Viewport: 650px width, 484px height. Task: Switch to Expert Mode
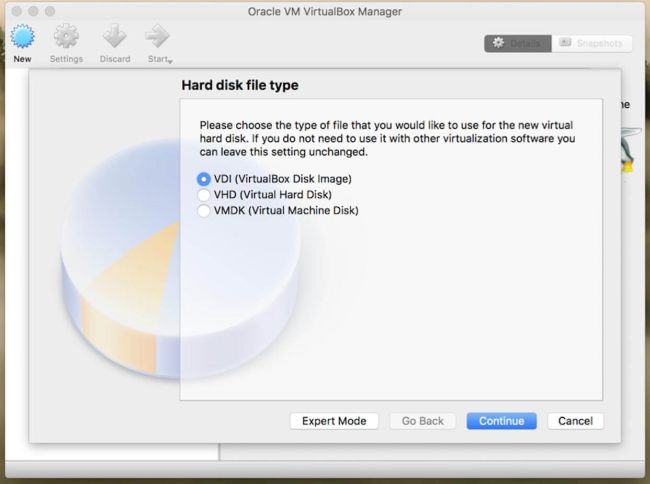334,421
